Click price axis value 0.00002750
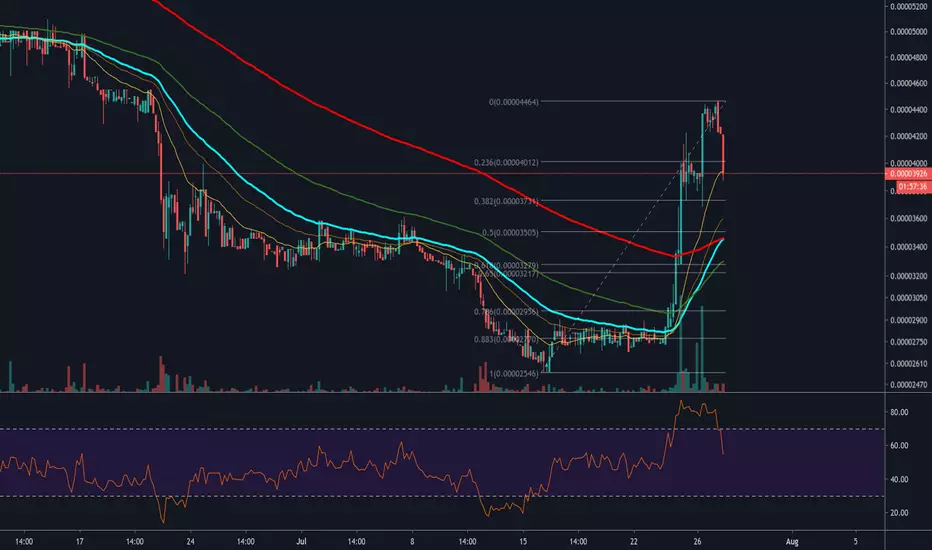 908,342
